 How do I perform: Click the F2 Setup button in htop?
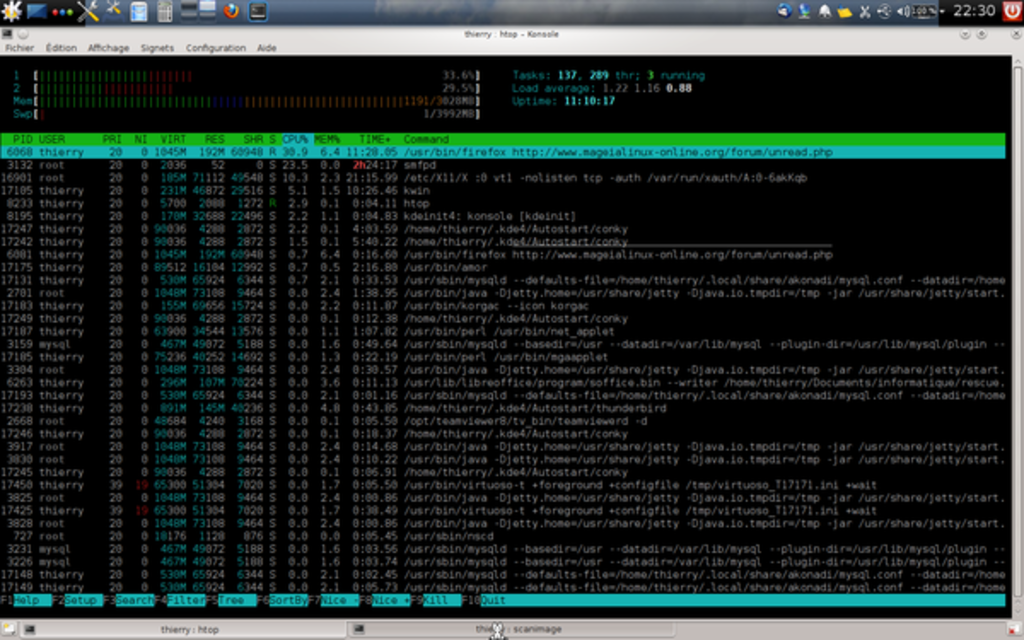[77, 600]
